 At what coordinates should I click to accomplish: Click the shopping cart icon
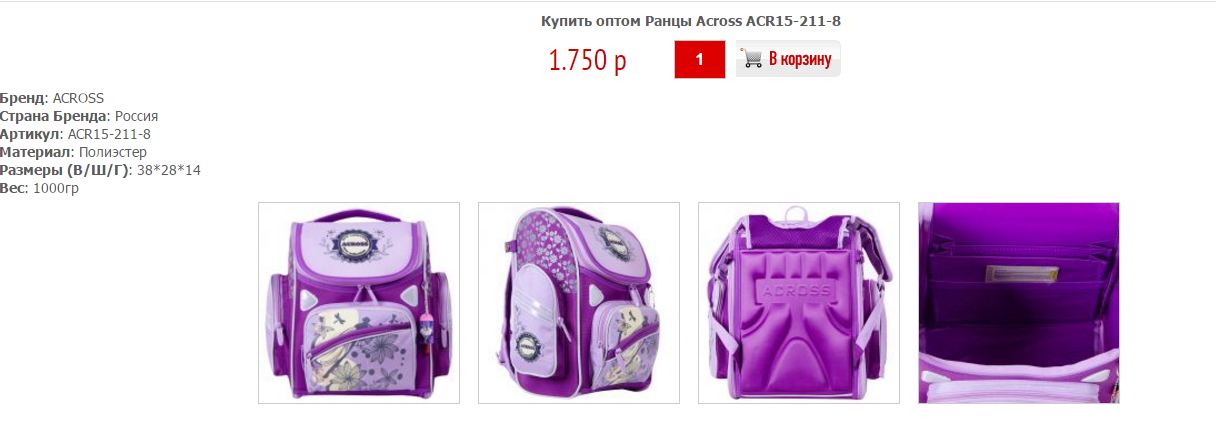[x=753, y=58]
